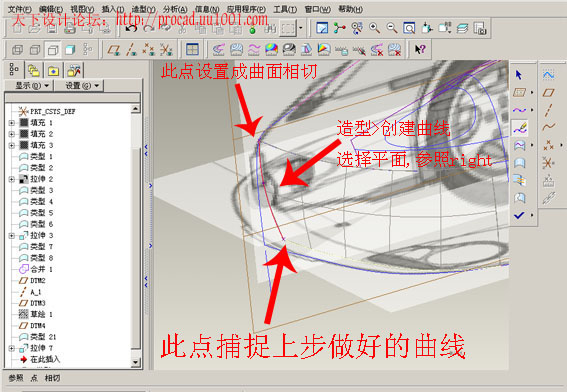Click the shaded color display icon
Viewport: 567px width, 392px height.
pos(271,49)
